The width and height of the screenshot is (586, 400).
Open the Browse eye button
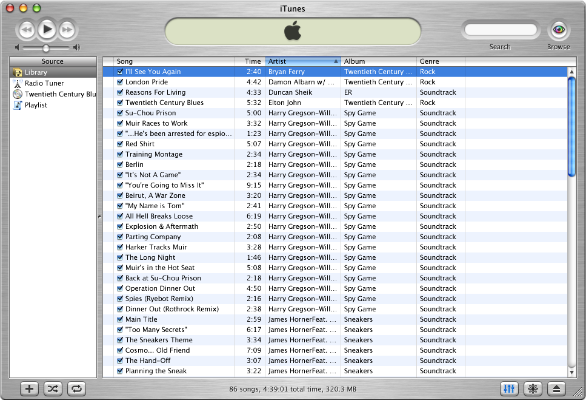(x=559, y=30)
